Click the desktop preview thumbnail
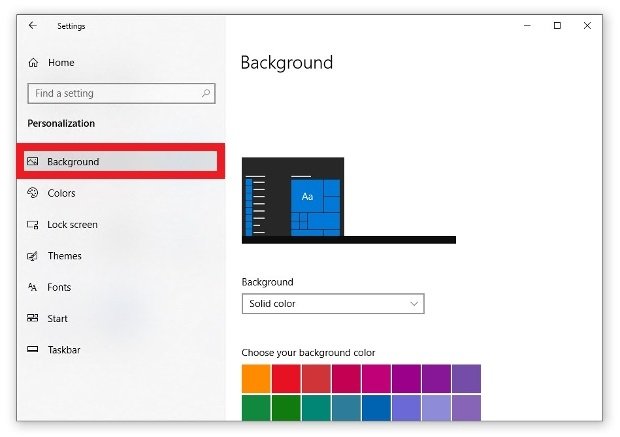This screenshot has height=437, width=620. click(349, 200)
